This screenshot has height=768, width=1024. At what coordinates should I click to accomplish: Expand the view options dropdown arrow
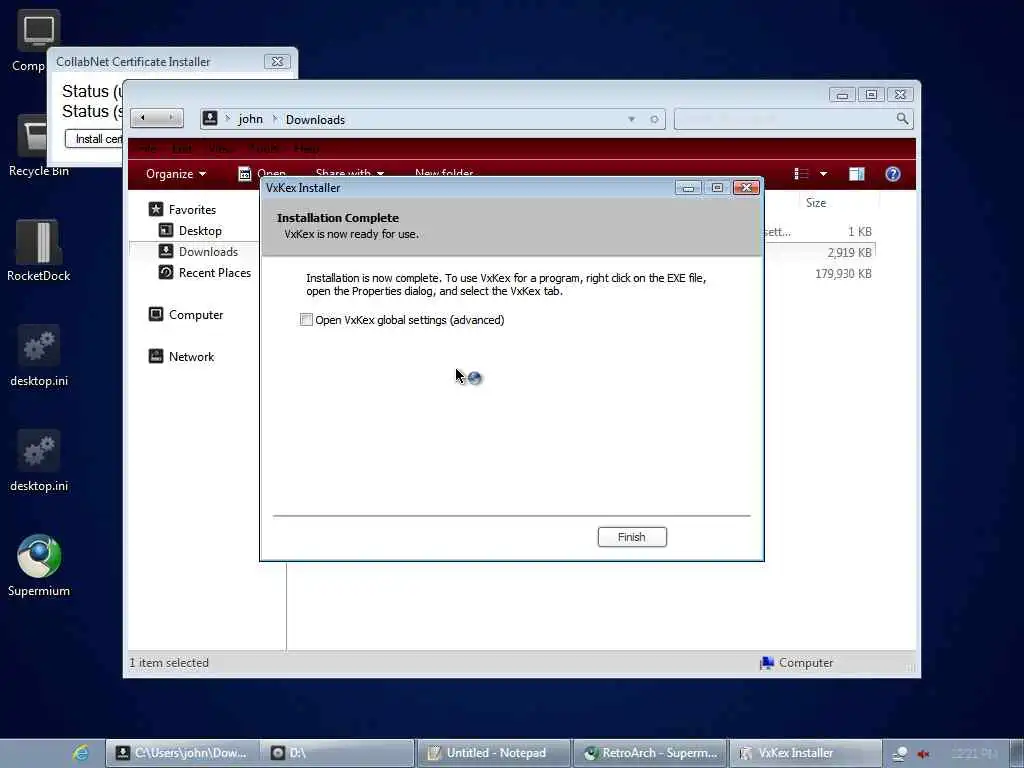(x=824, y=174)
